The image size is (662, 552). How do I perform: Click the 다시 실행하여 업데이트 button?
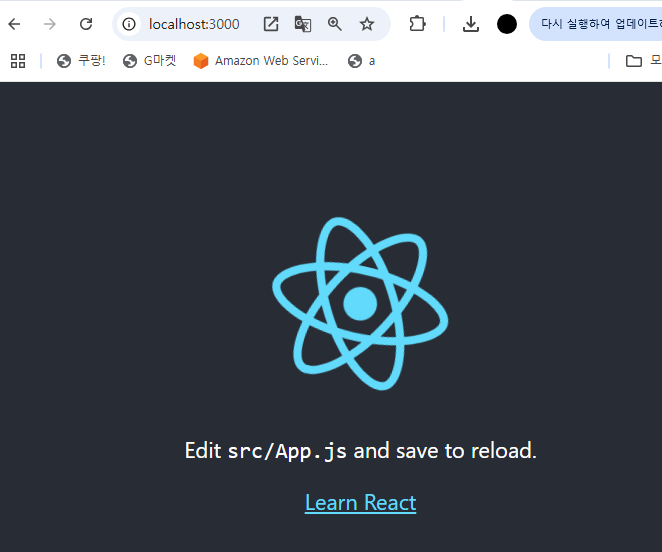tap(596, 24)
